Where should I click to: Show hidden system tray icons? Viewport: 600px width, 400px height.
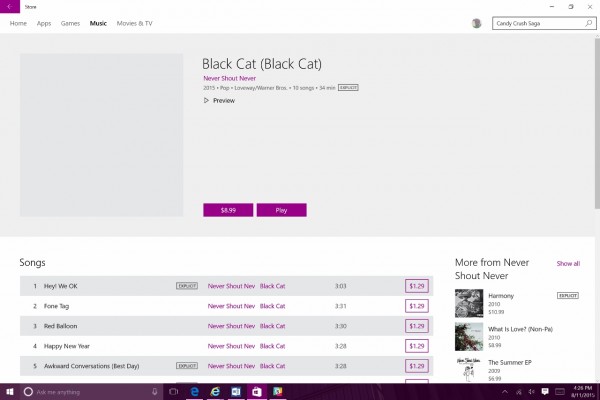click(x=505, y=392)
